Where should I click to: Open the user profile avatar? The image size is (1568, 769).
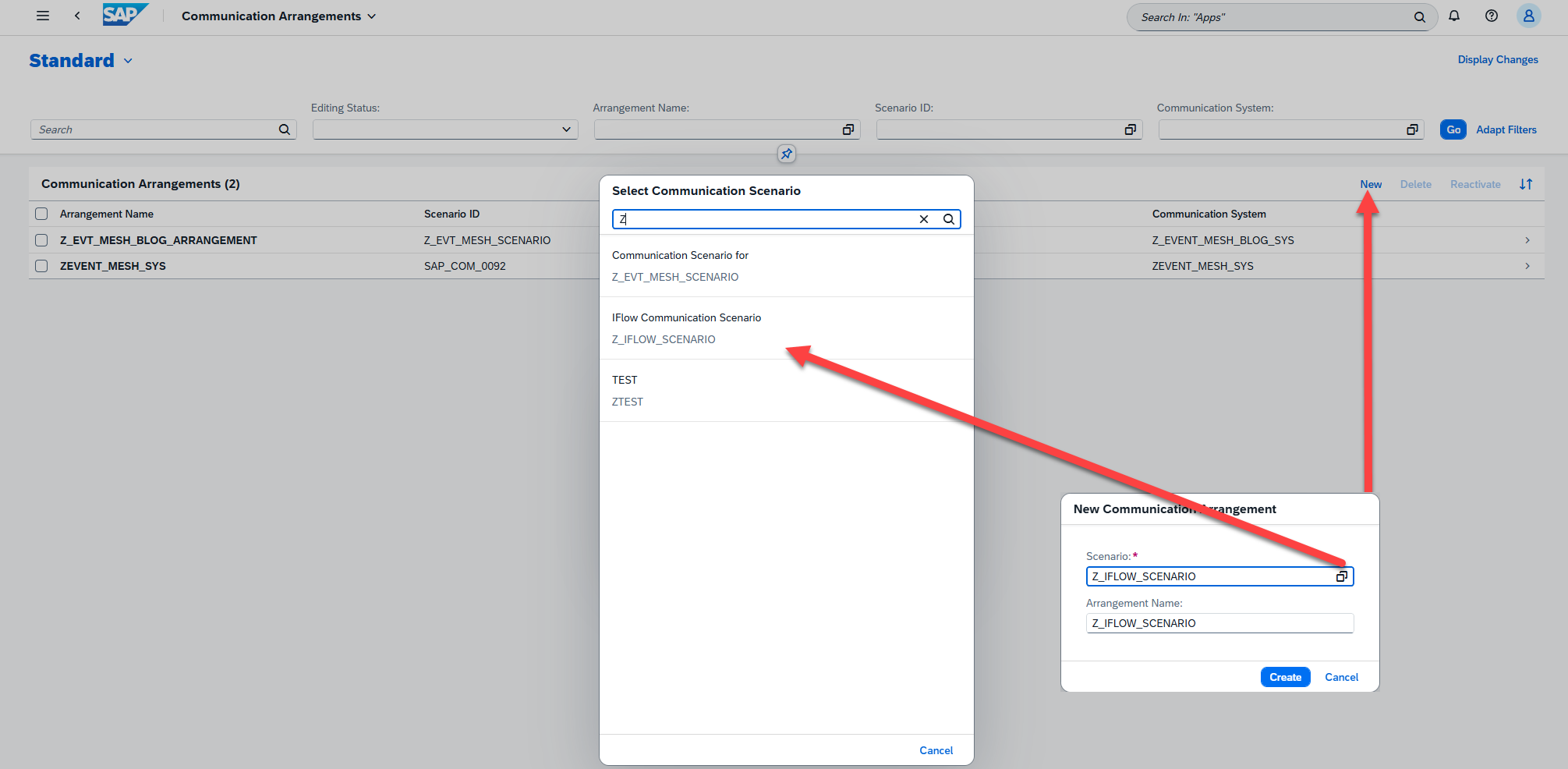click(x=1528, y=16)
